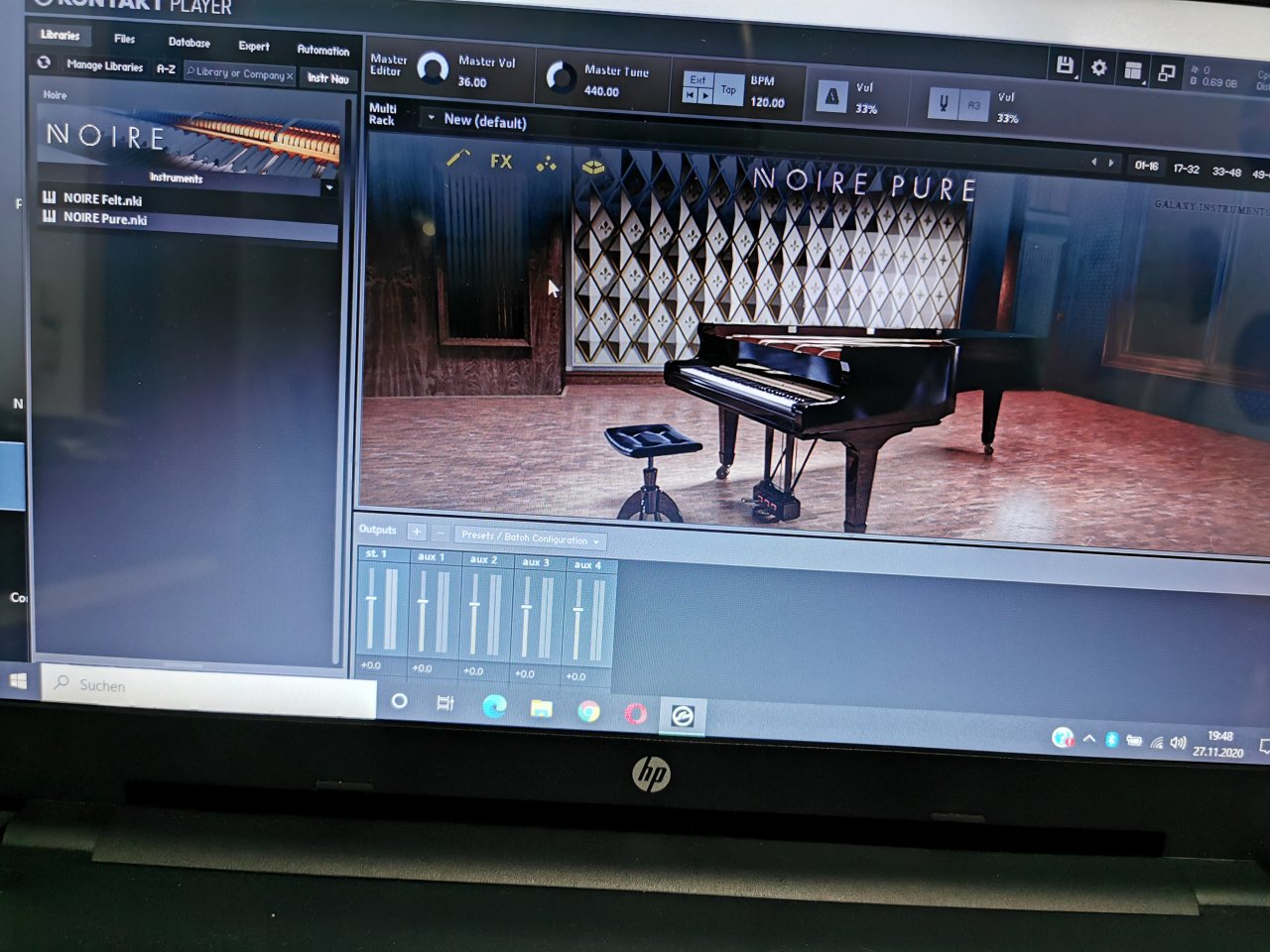Switch to the Files tab

pyautogui.click(x=124, y=39)
